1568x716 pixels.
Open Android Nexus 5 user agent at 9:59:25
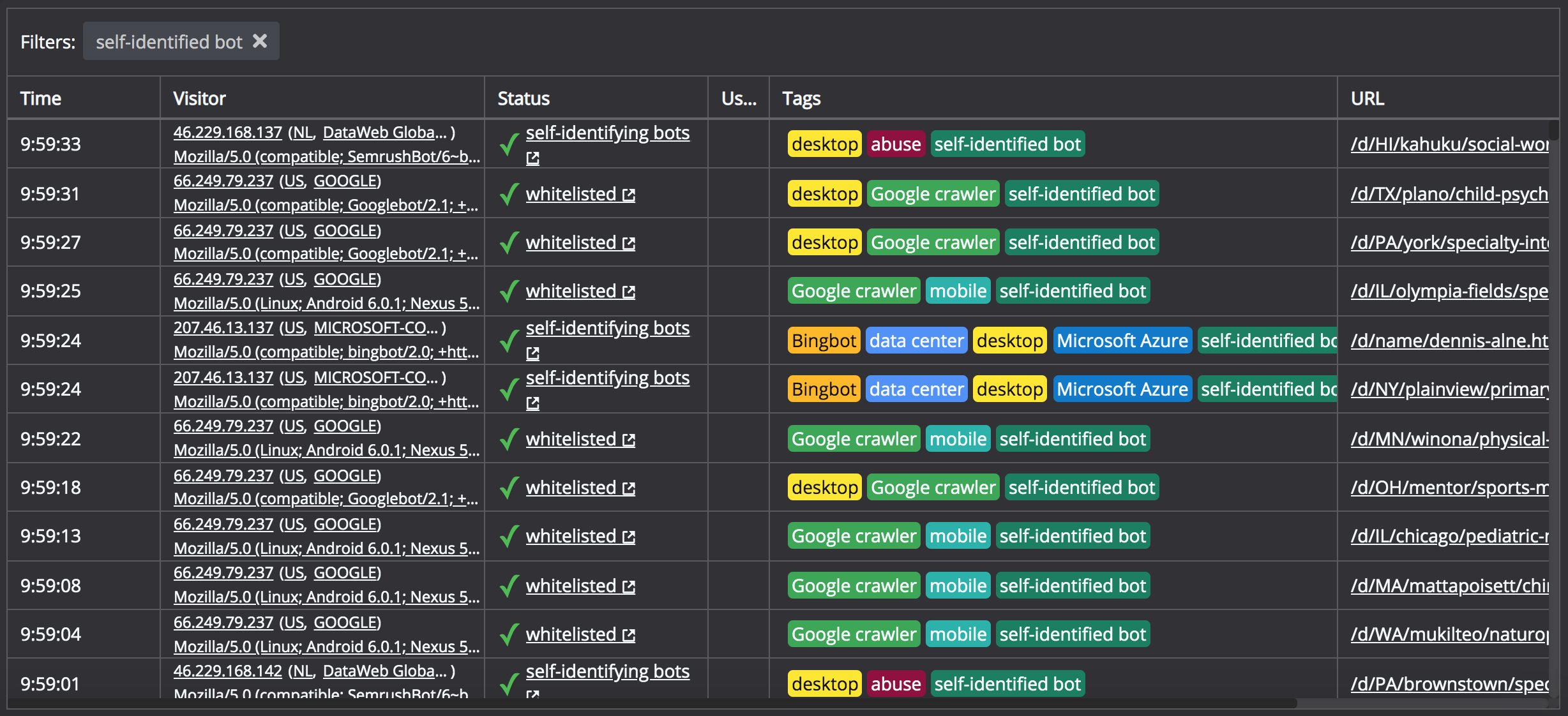pyautogui.click(x=327, y=303)
